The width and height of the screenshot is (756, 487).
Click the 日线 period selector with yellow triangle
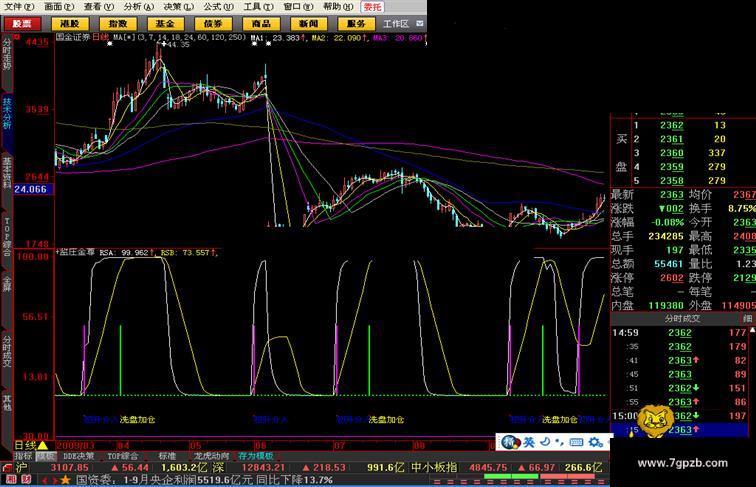coord(31,445)
